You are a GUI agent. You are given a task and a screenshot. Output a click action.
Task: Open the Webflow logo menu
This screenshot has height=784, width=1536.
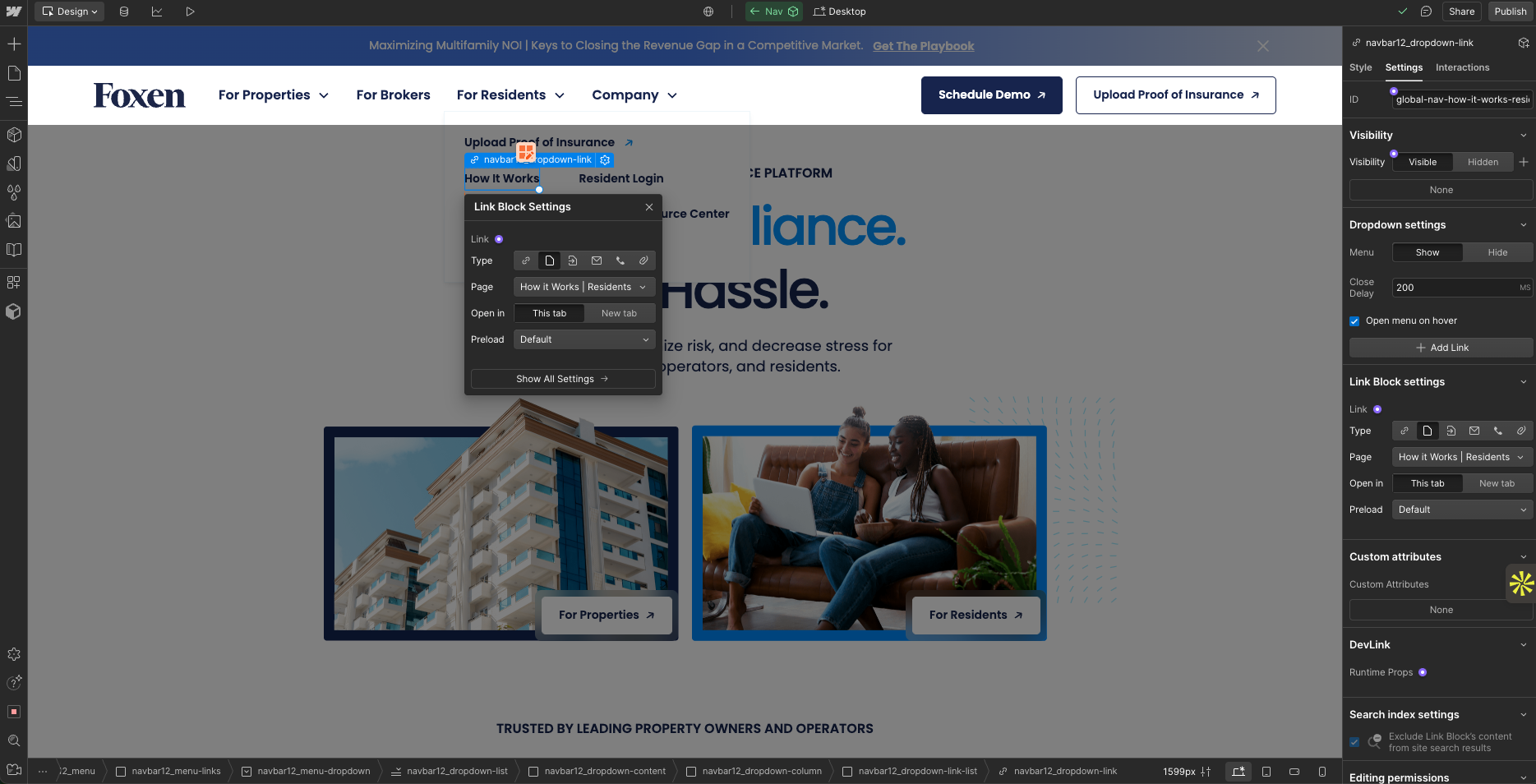pos(14,12)
